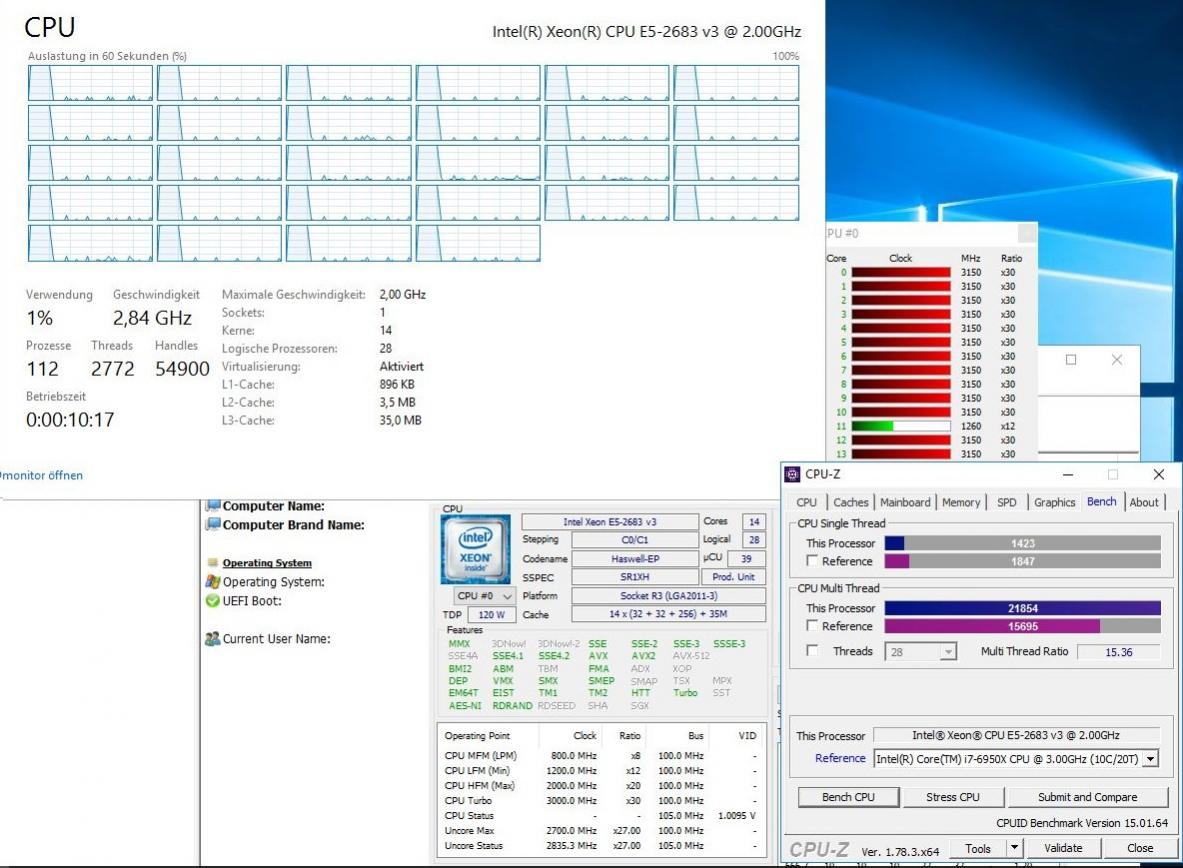Viewport: 1183px width, 868px height.
Task: Click the Multi Thread Ratio field 15.36
Action: tap(1118, 652)
